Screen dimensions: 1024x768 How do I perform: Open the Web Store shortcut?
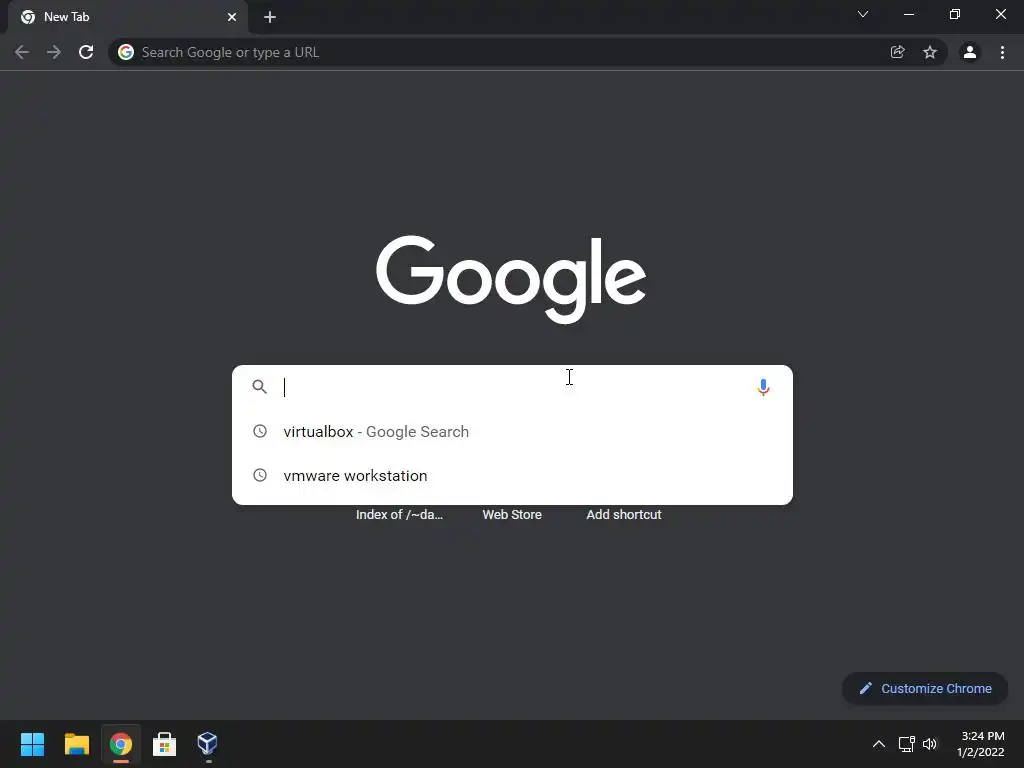512,515
